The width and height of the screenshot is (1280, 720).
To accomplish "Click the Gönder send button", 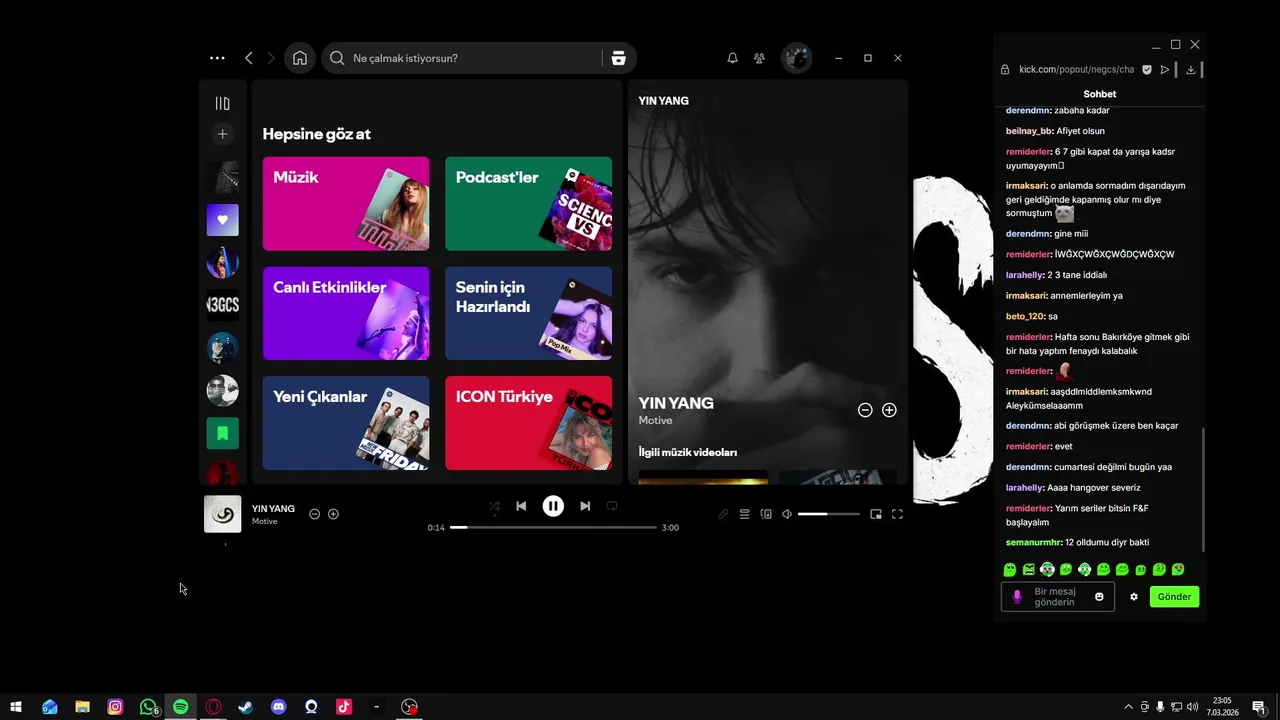I will (1174, 597).
